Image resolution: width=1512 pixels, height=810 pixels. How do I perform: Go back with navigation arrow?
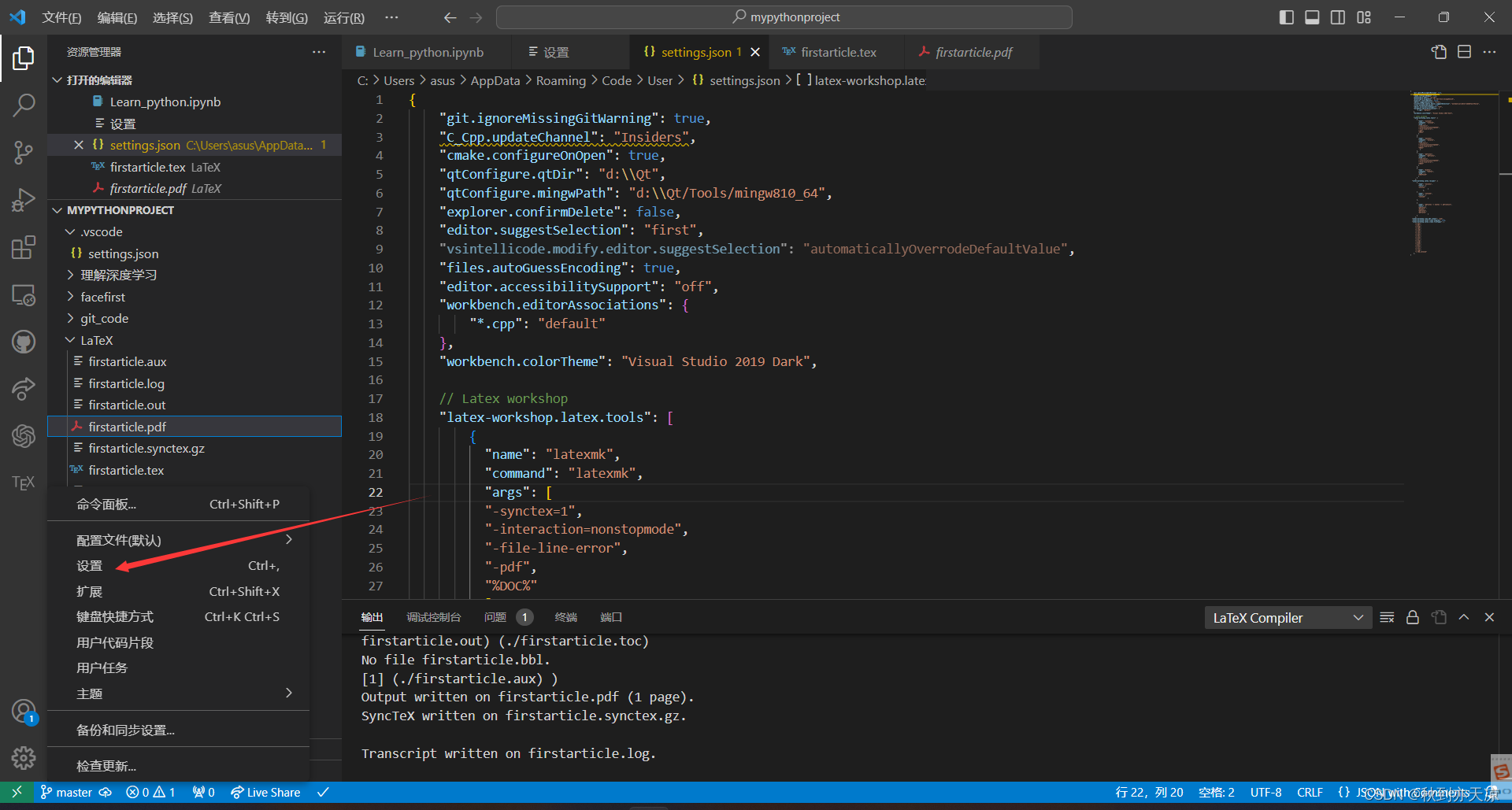tap(450, 17)
